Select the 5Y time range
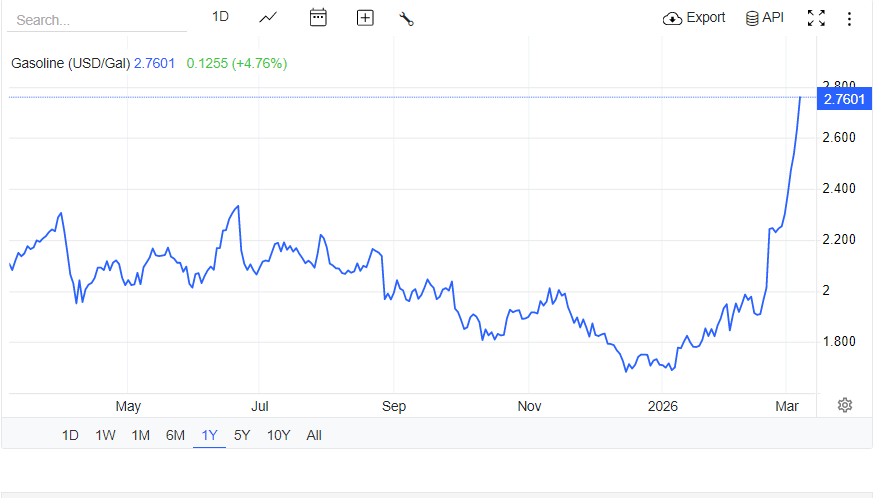 pos(242,435)
